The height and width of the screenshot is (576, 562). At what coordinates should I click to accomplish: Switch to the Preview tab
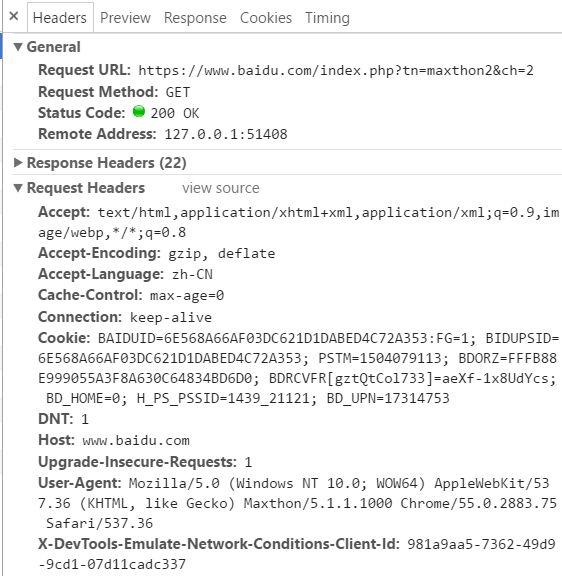click(125, 18)
